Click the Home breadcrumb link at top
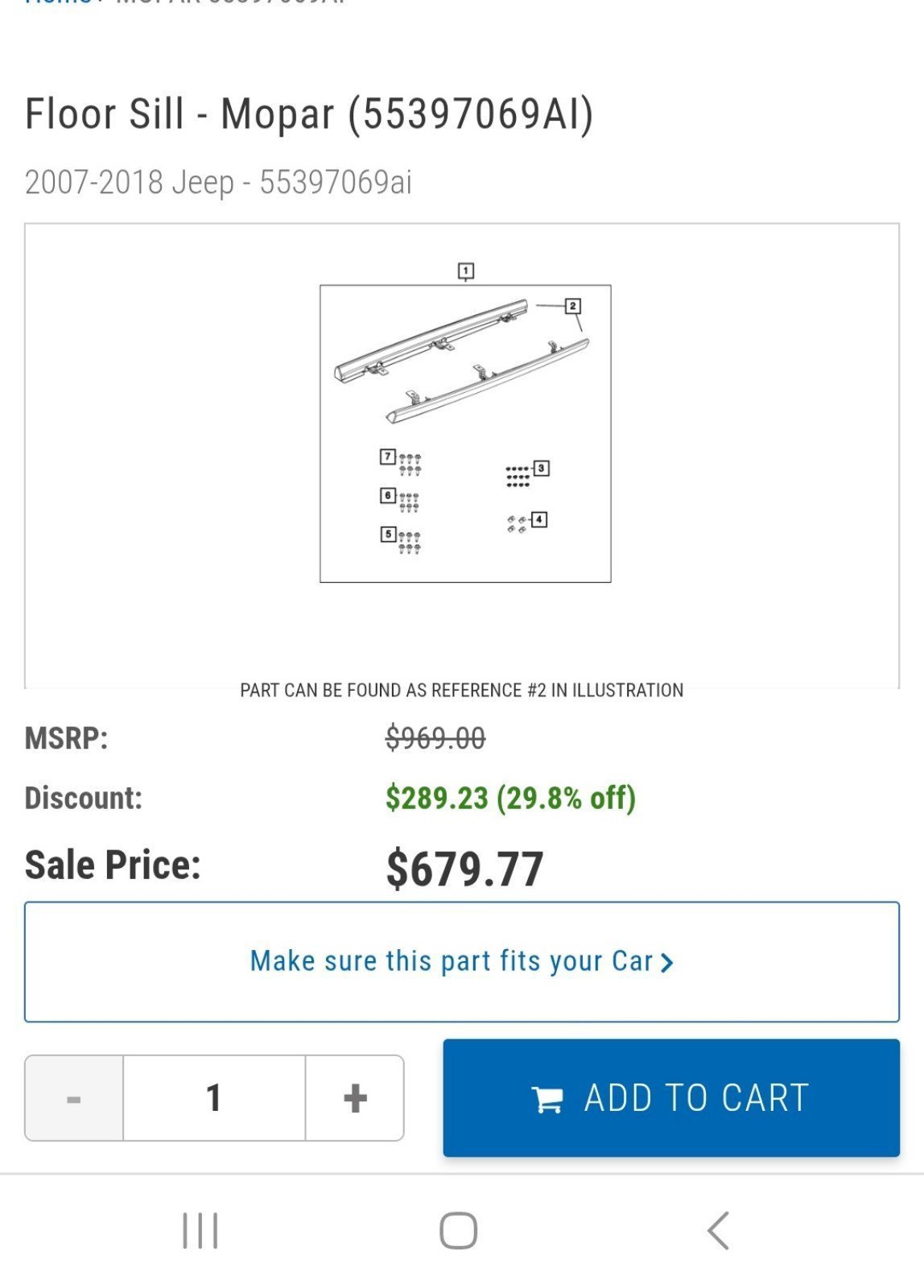Viewport: 924px width, 1288px height. (58, 2)
